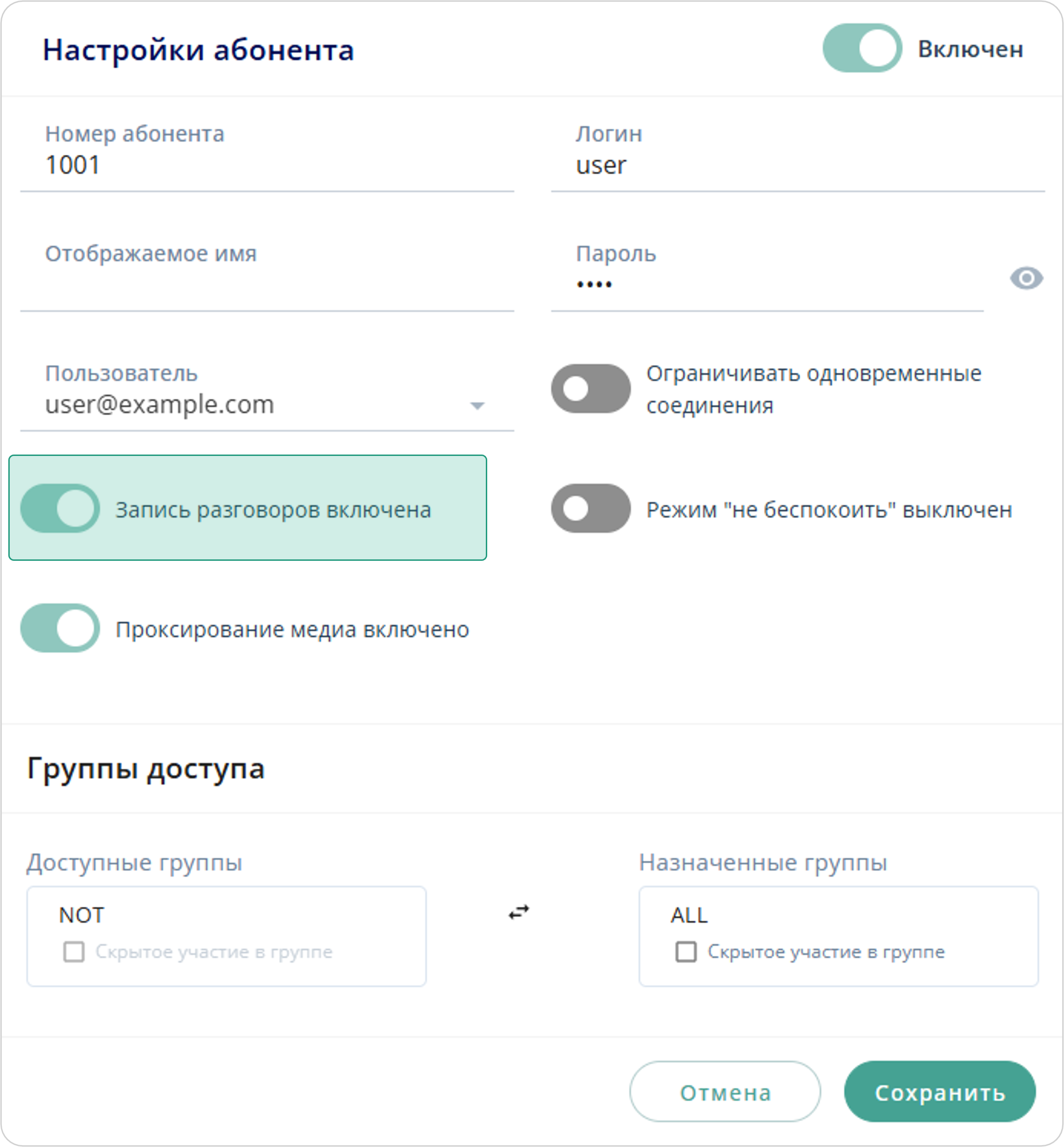Check Скрытое участие under ALL group
The width and height of the screenshot is (1064, 1147).
pyautogui.click(x=686, y=952)
